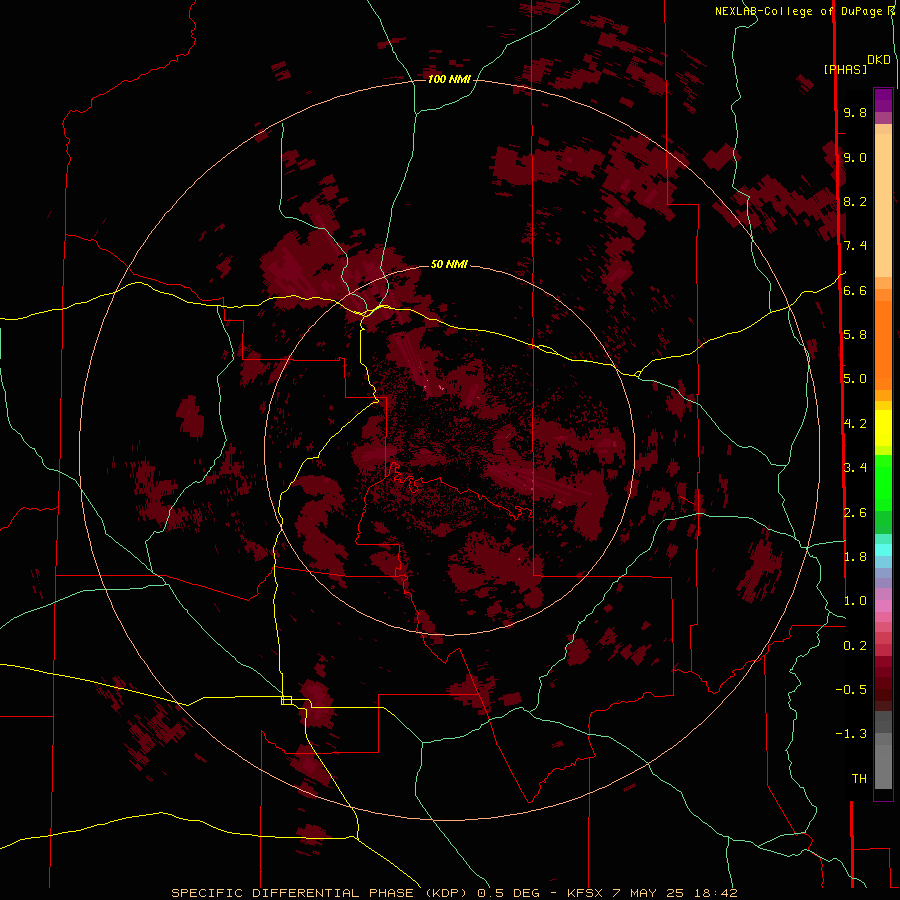Click the 5.0 scale value
The image size is (900, 900).
855,379
